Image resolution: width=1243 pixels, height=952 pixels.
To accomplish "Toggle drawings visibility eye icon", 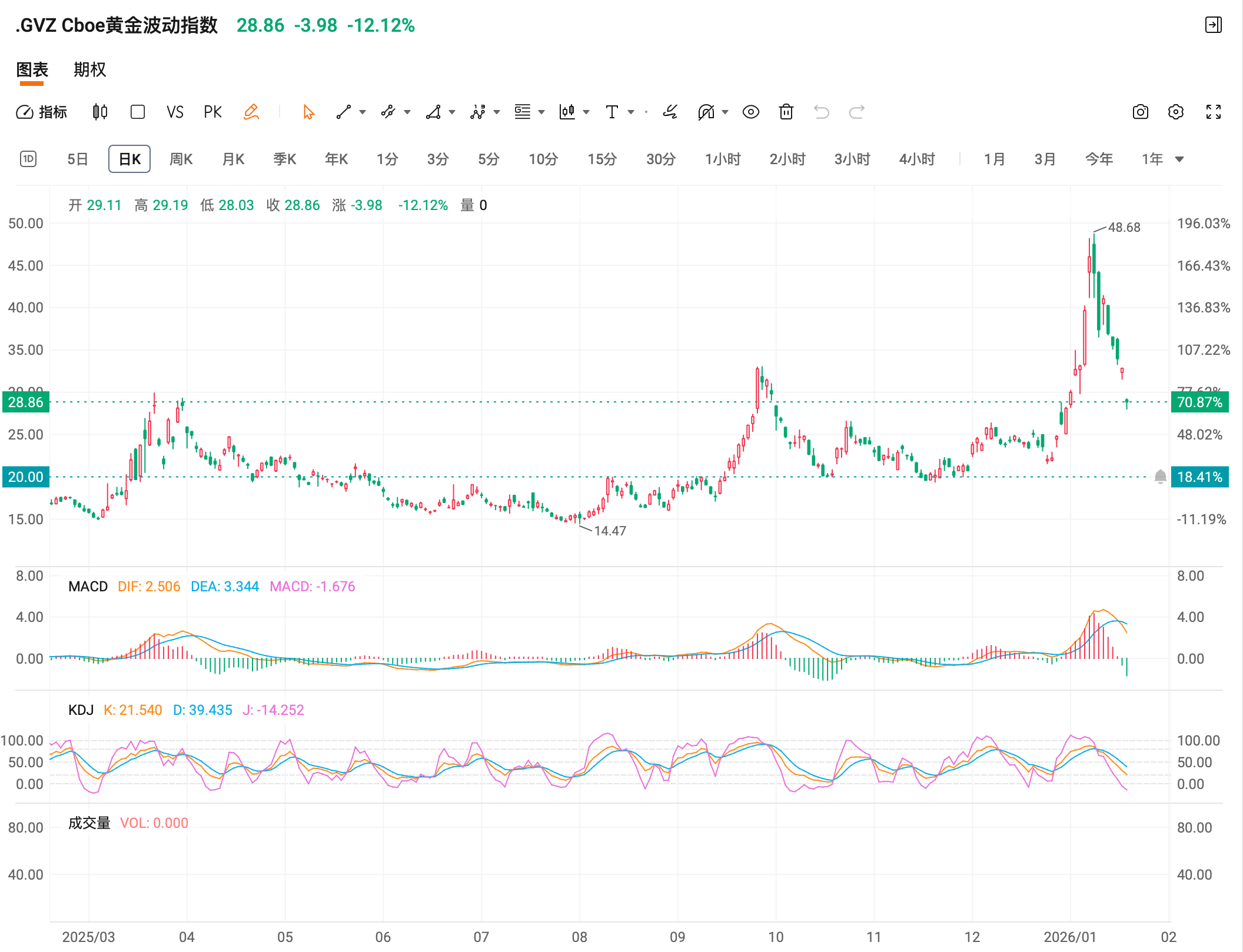I will tap(750, 112).
